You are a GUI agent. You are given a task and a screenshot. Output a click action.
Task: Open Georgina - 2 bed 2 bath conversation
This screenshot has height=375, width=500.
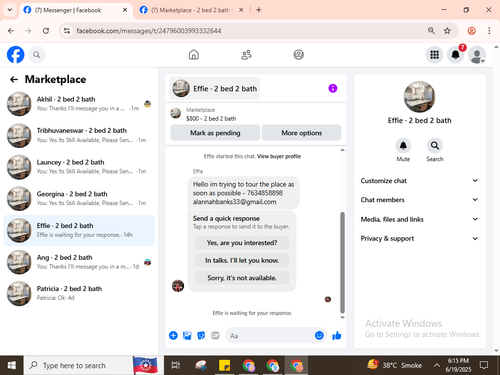pos(79,199)
